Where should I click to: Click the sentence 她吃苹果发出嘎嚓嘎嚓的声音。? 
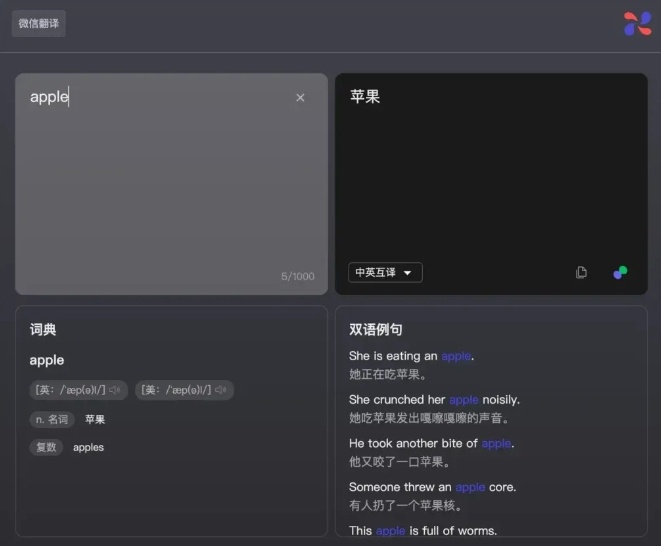pyautogui.click(x=430, y=418)
